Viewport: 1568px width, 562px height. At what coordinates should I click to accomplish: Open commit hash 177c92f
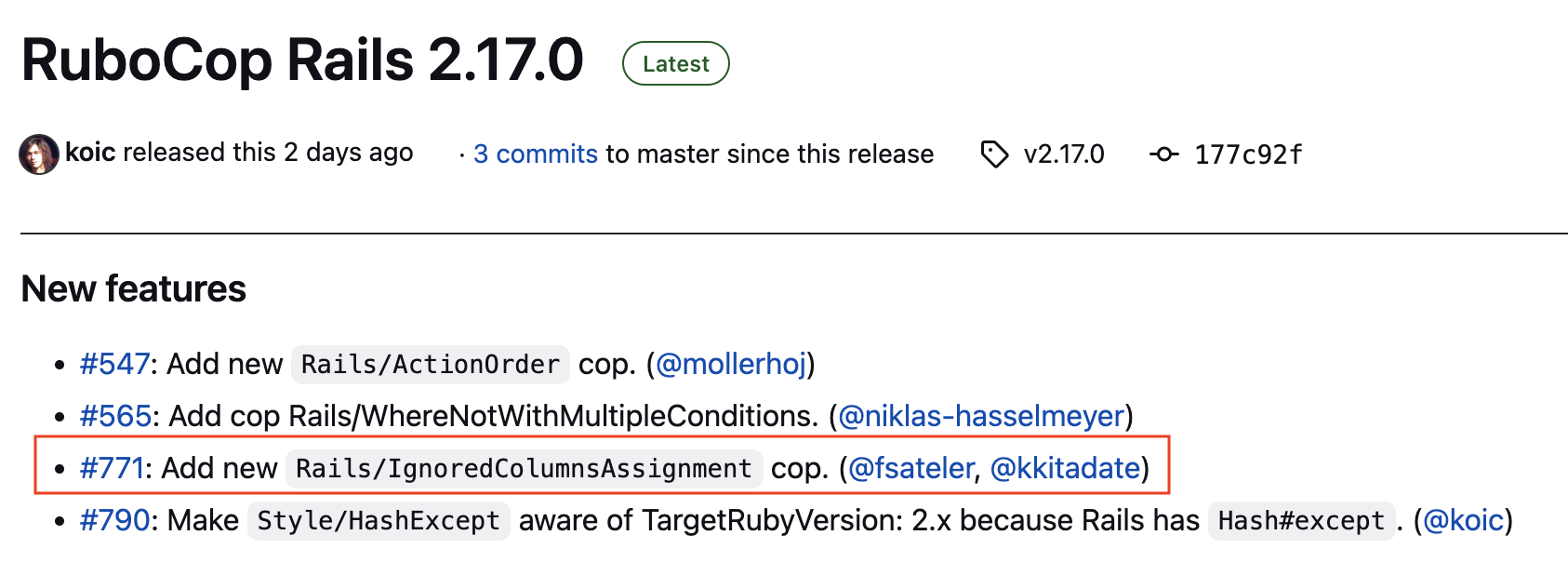[x=1248, y=154]
